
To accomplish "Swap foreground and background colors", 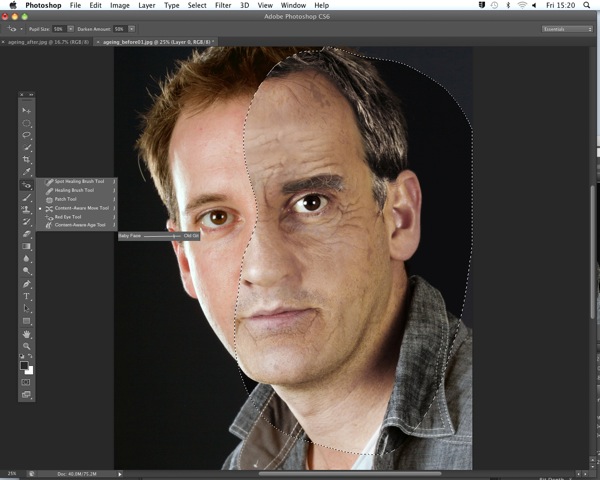I will click(30, 356).
